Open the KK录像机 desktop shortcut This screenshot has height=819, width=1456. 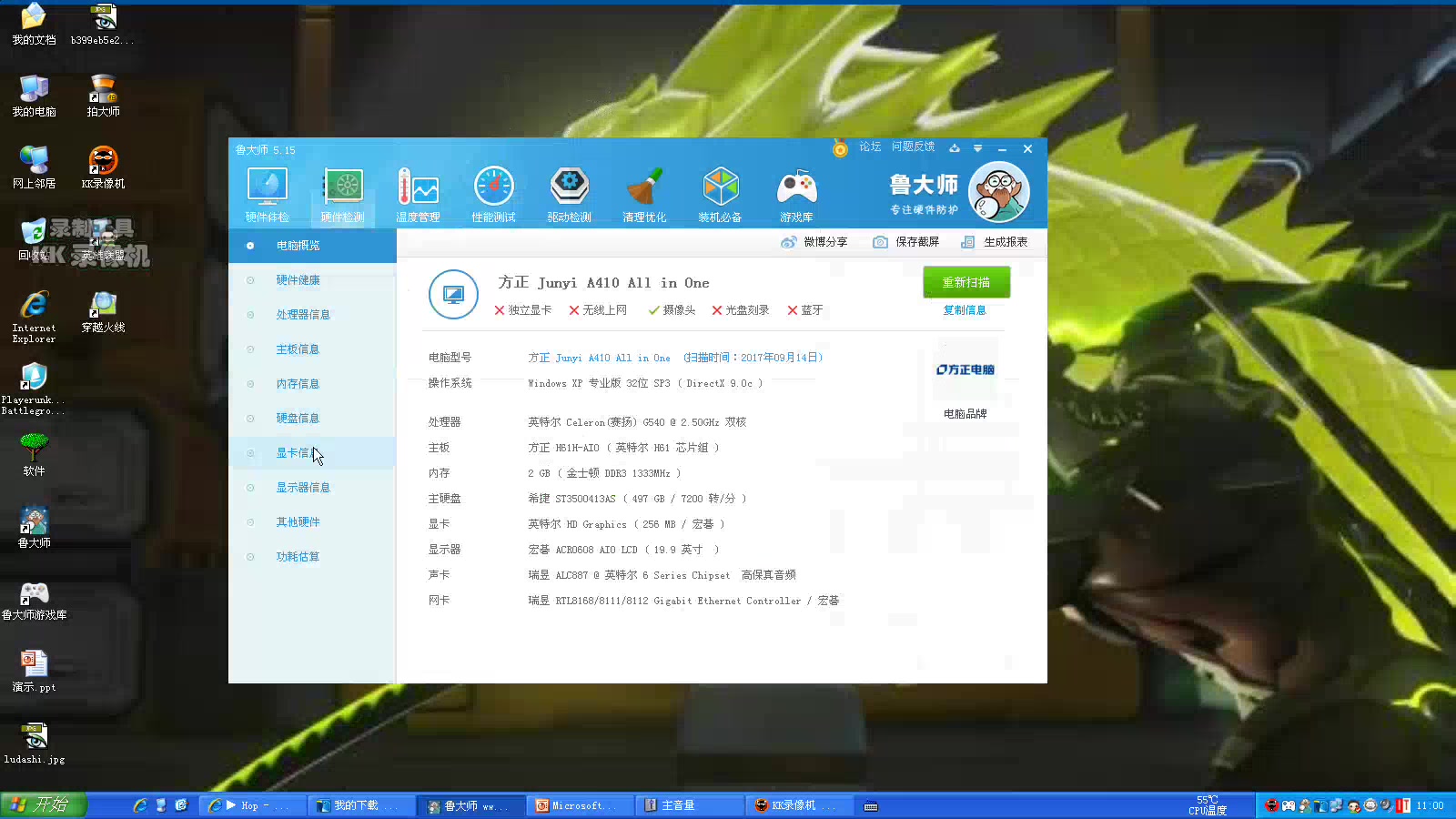[103, 167]
